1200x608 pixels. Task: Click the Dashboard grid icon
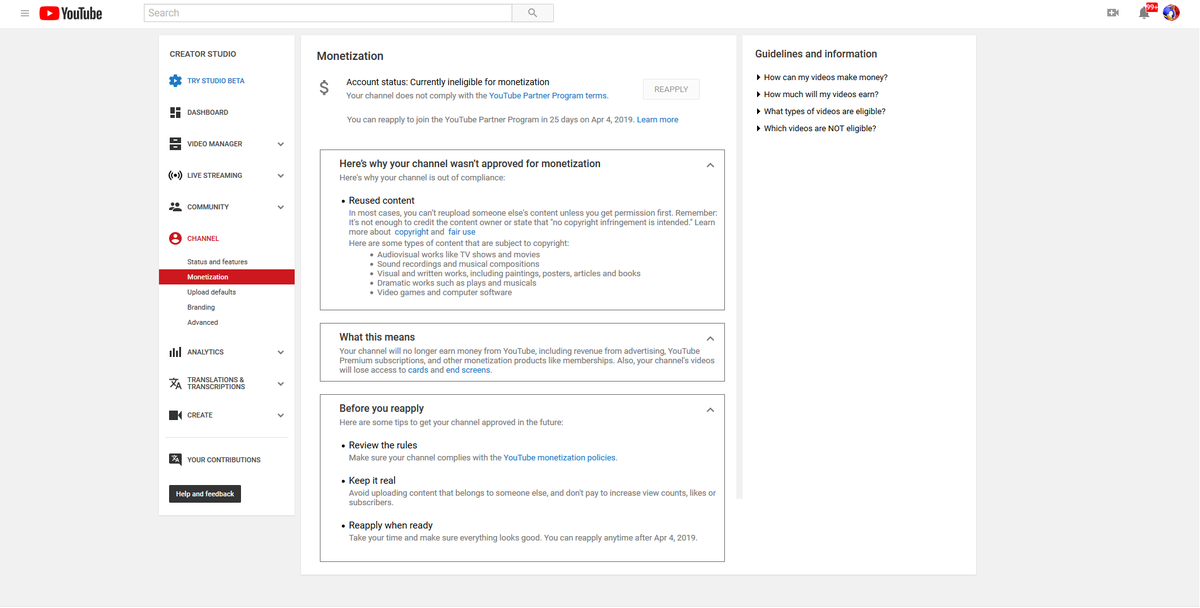175,112
